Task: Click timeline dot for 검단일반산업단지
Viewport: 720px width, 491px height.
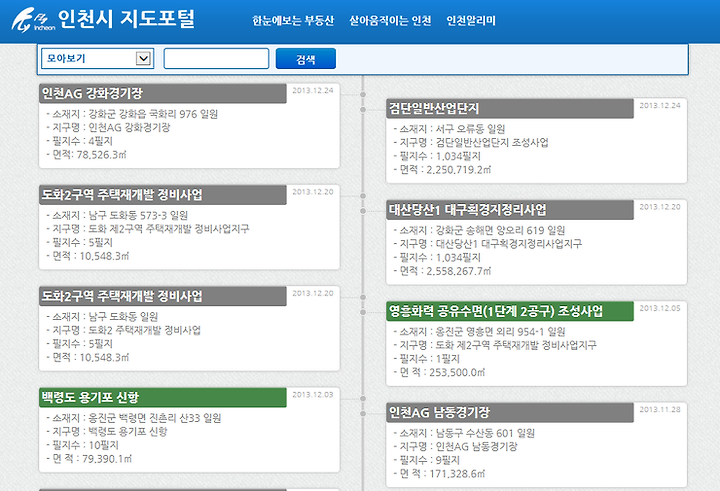Action: [x=363, y=109]
